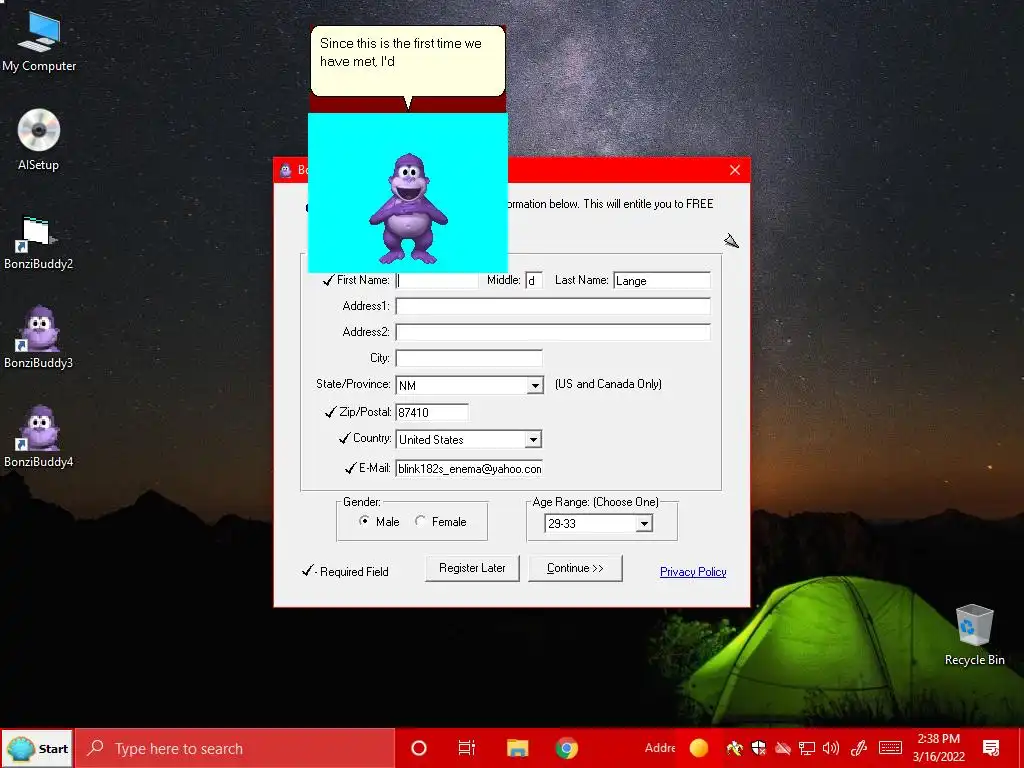This screenshot has height=768, width=1024.
Task: Click the Middle initial field
Action: click(534, 281)
